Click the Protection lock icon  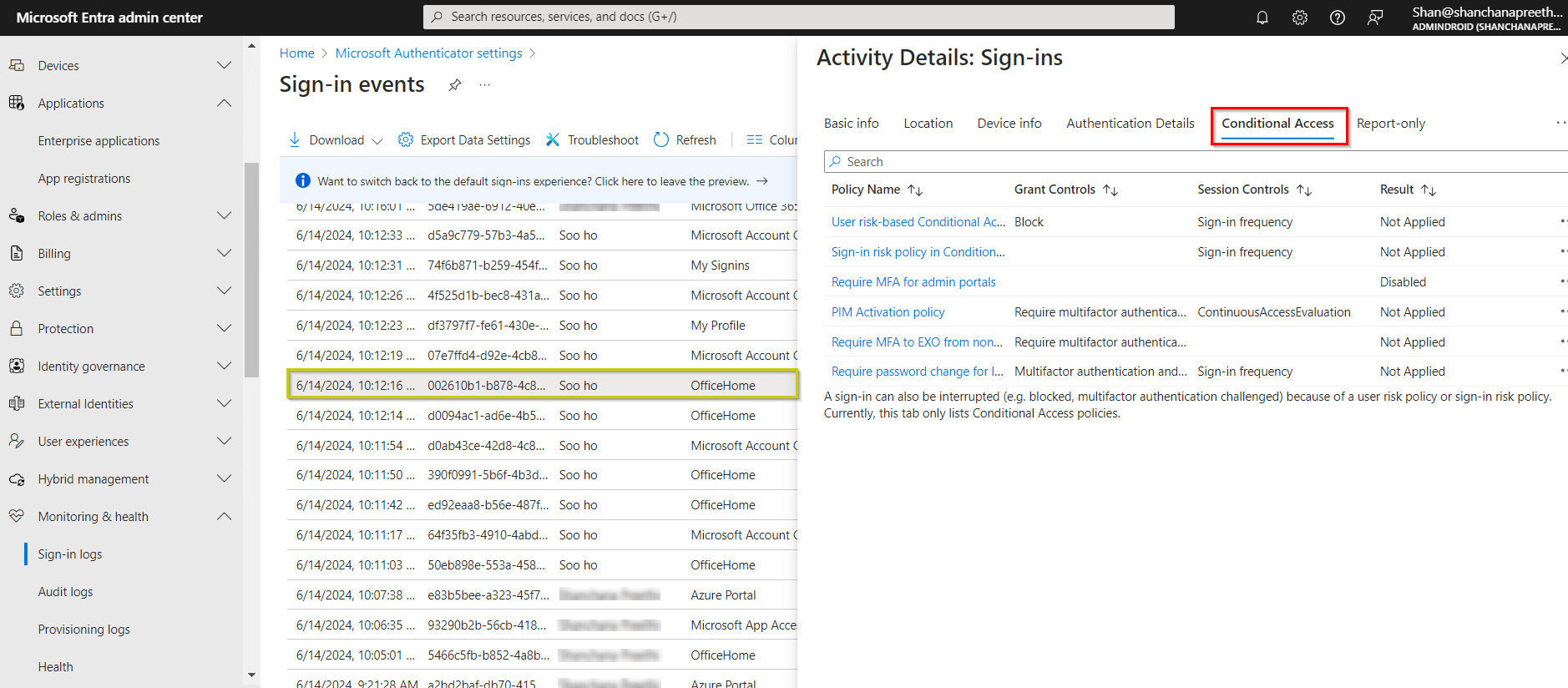17,328
